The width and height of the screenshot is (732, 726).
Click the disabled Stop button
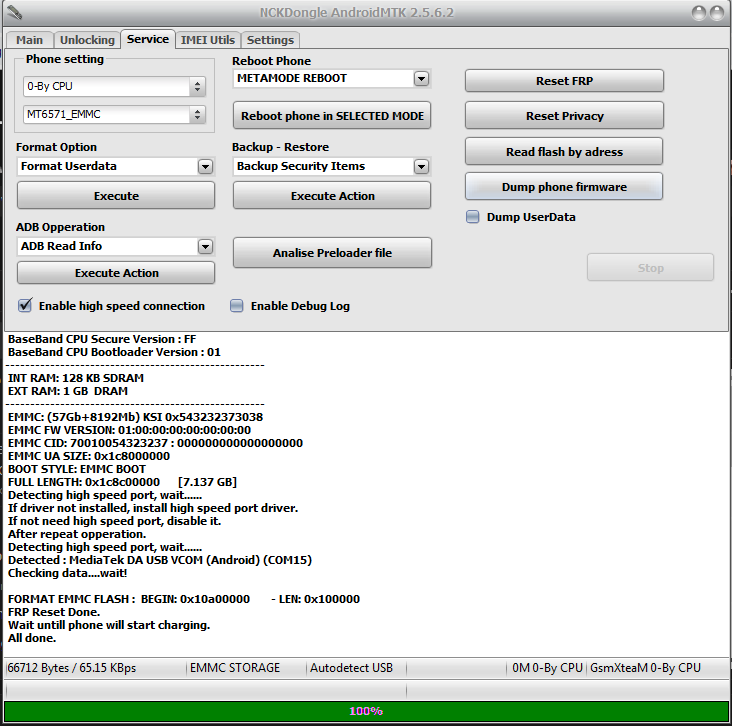(x=650, y=268)
